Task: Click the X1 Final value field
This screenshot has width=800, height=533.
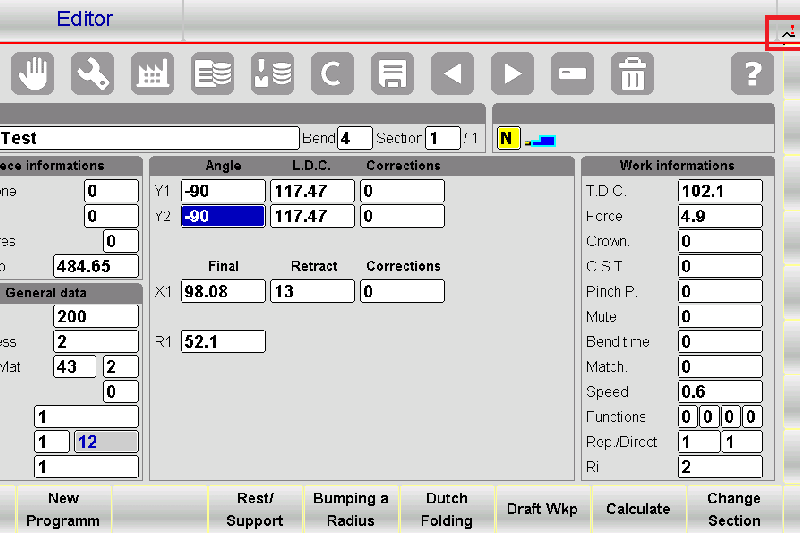Action: click(223, 291)
